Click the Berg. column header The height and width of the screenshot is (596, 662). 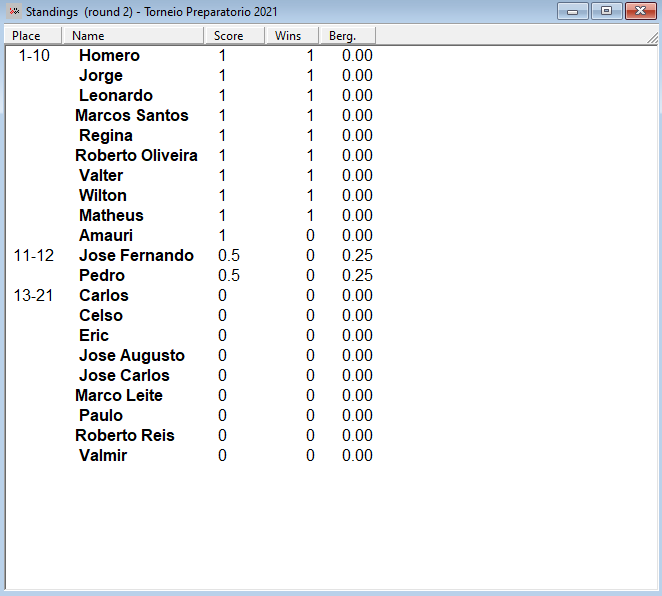point(343,36)
